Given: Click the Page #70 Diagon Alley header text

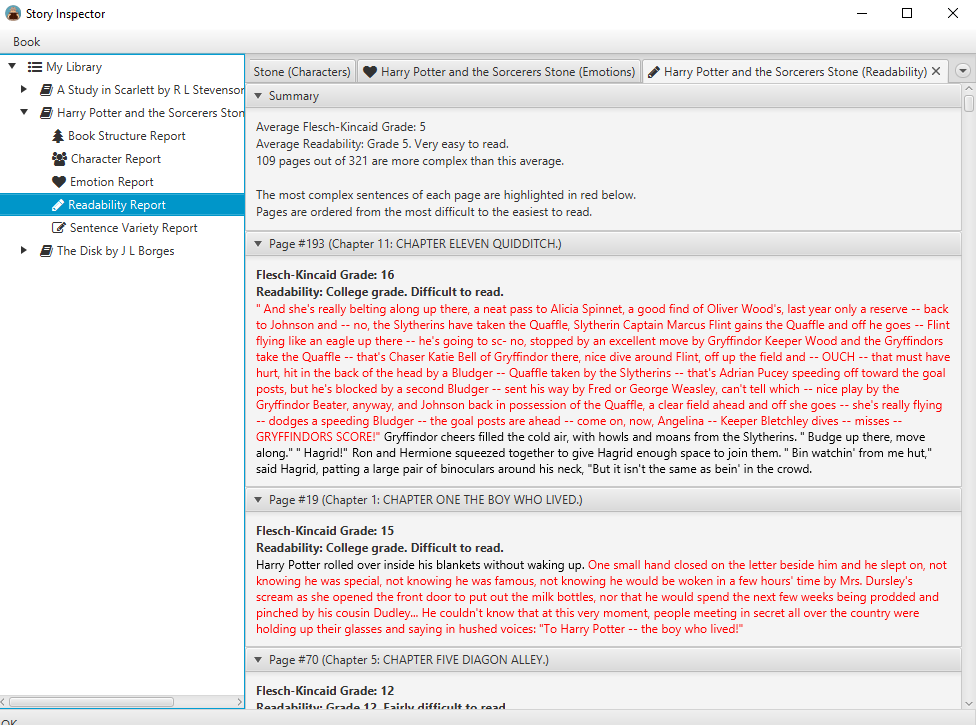Looking at the screenshot, I should 409,660.
